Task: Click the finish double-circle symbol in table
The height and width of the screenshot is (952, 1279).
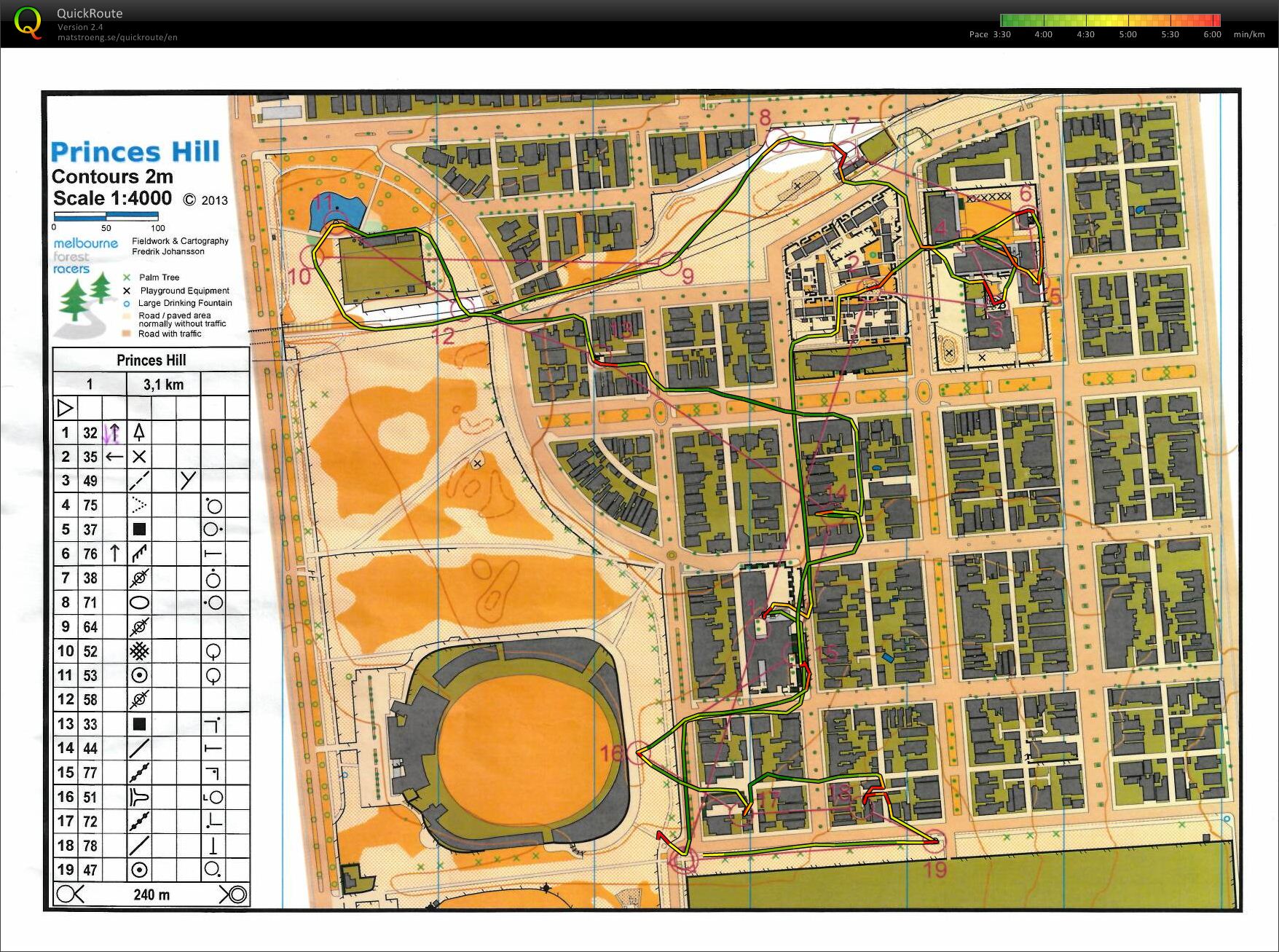Action: tap(235, 894)
